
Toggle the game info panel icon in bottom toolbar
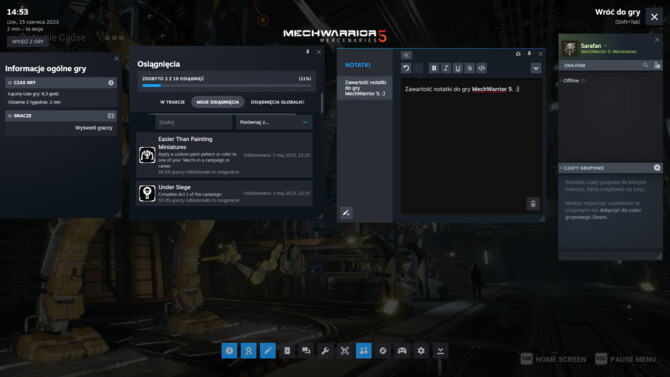(x=229, y=350)
